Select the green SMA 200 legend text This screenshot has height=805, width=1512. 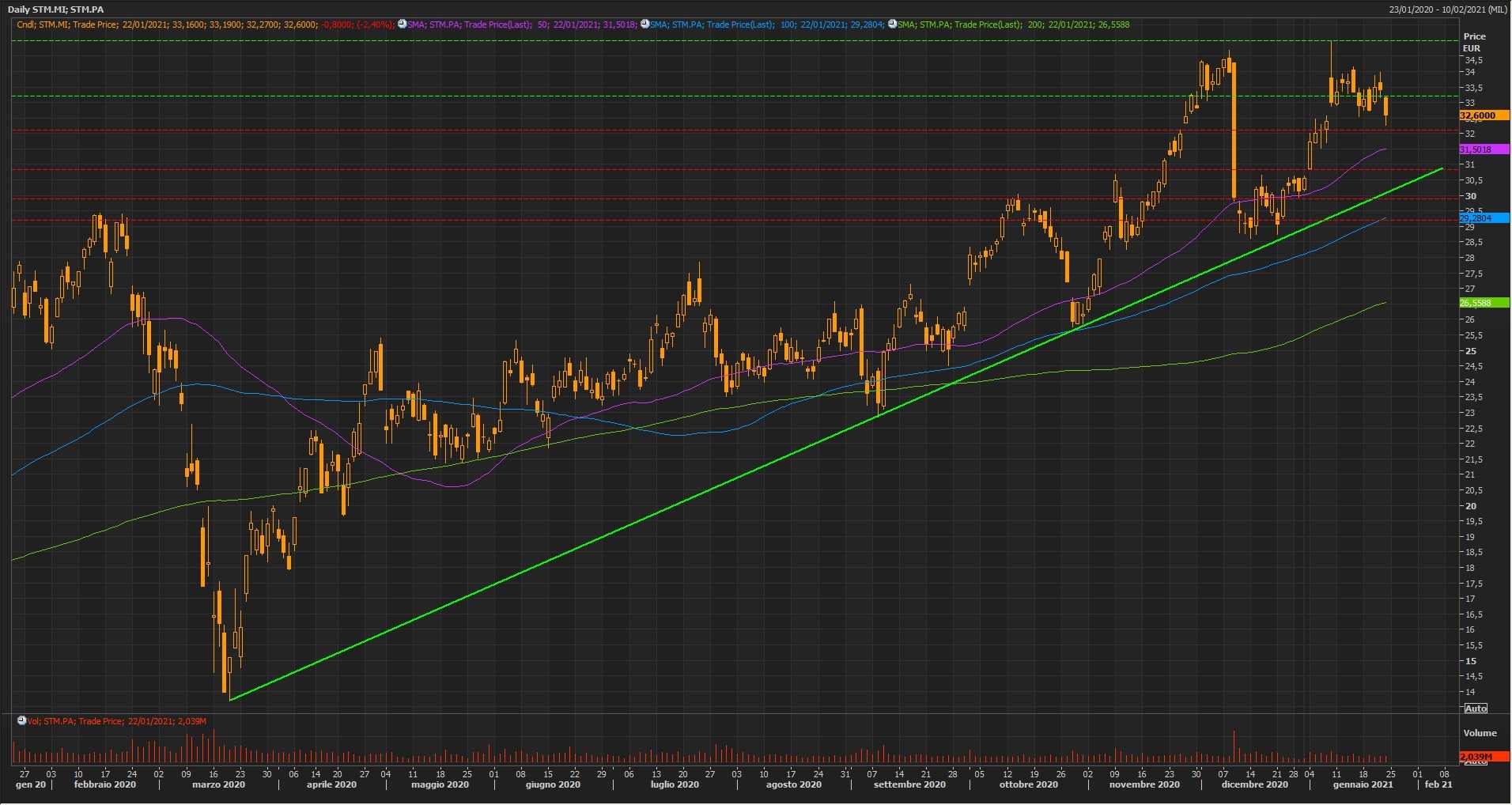[x=1014, y=25]
